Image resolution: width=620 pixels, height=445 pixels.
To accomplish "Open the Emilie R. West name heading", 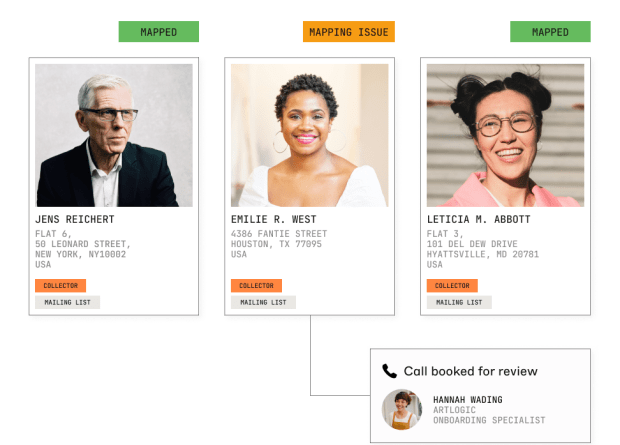I will point(274,219).
